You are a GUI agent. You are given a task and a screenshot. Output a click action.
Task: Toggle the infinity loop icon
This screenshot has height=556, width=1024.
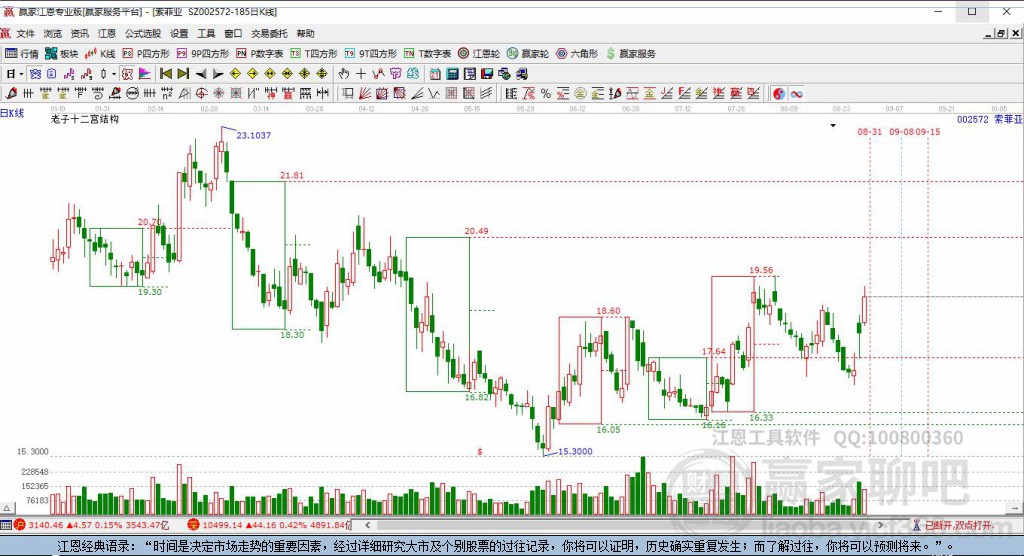796,93
